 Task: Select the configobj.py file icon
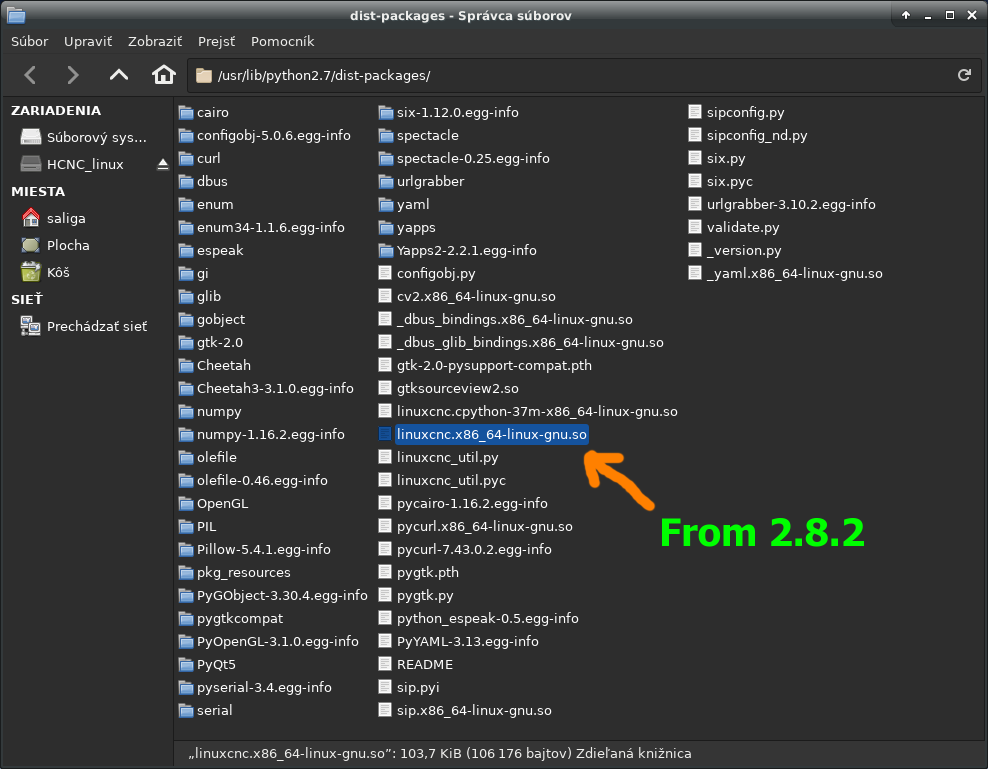(385, 274)
